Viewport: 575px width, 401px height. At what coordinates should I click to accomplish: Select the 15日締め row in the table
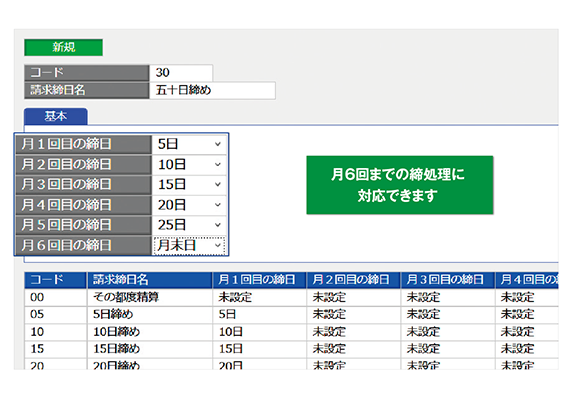pos(292,349)
